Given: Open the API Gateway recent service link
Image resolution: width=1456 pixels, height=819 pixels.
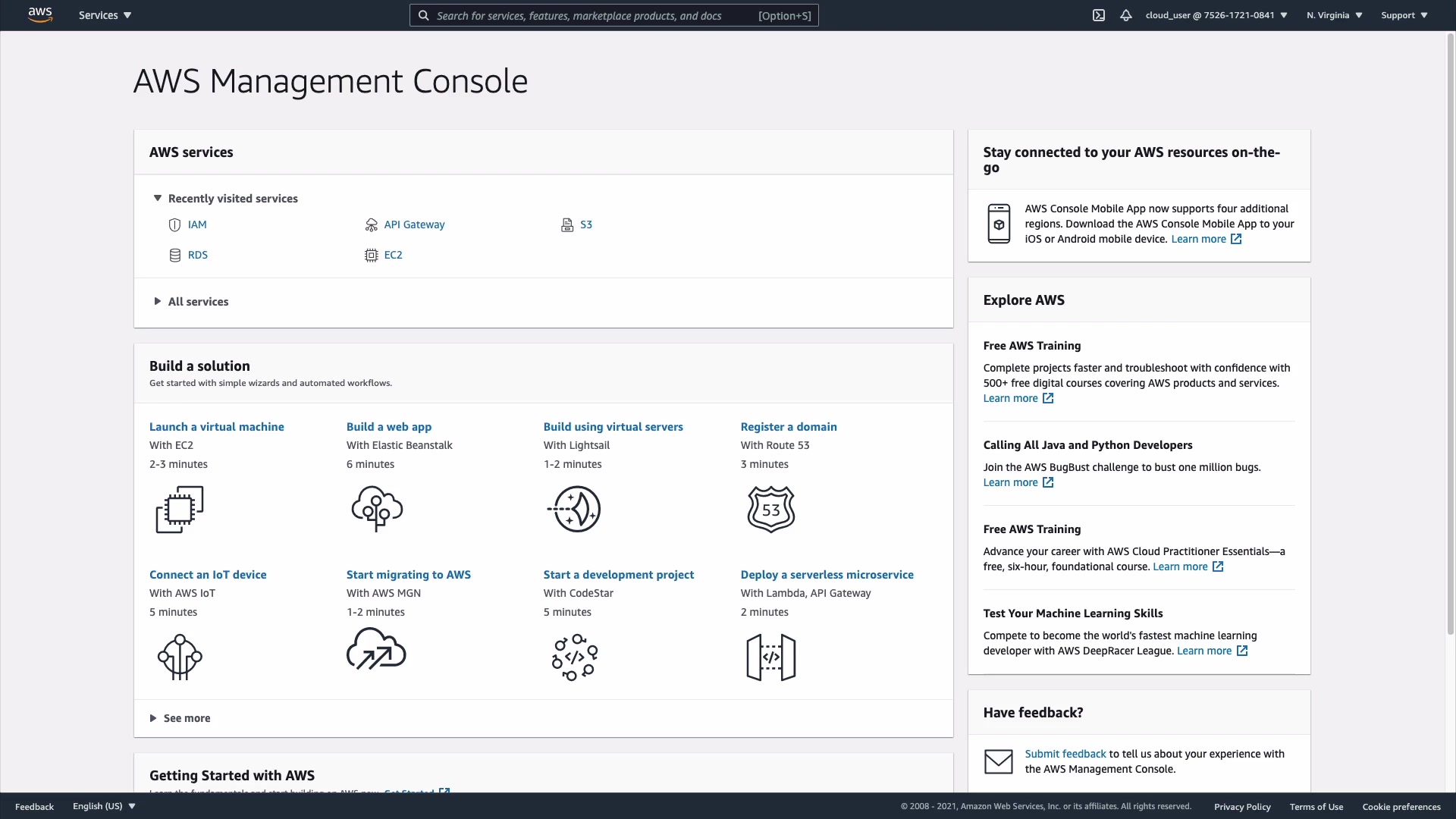Looking at the screenshot, I should (414, 224).
